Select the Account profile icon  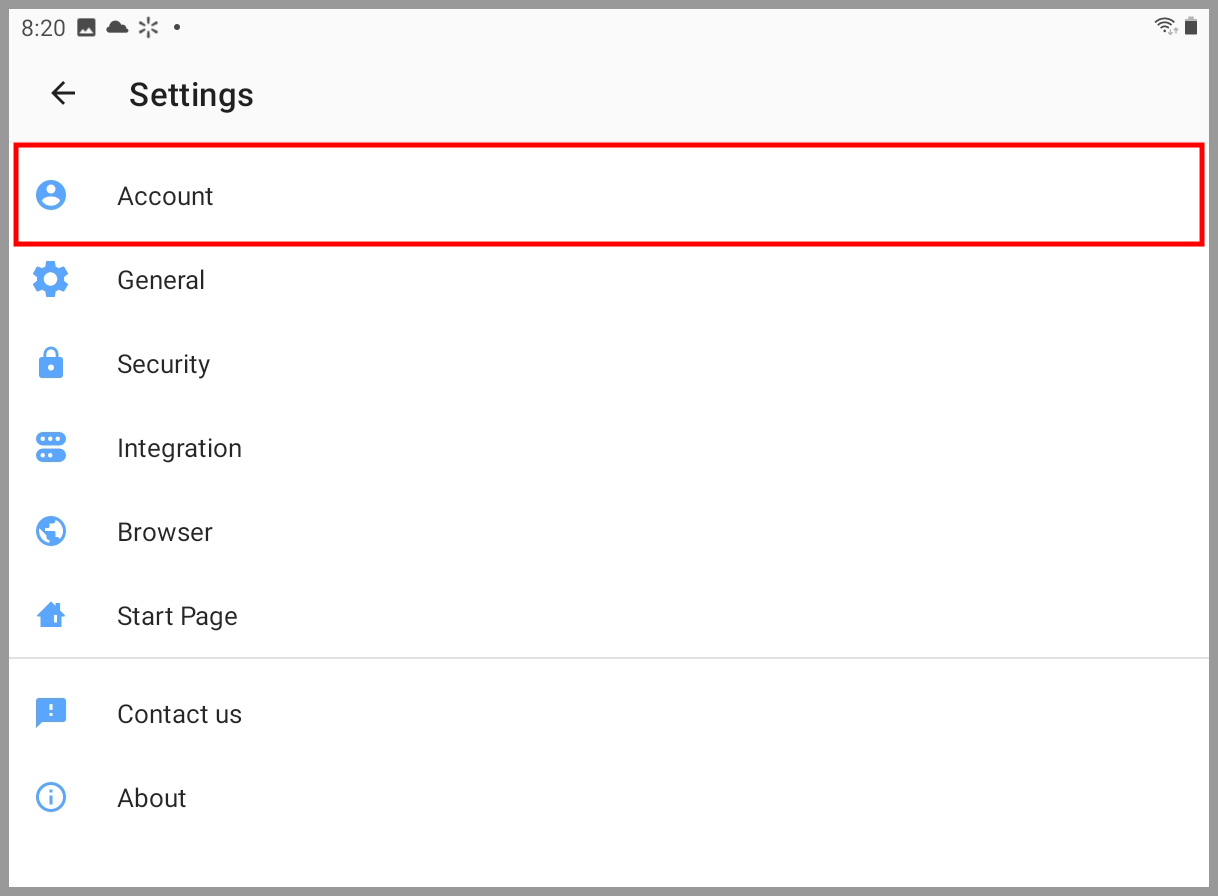tap(50, 195)
